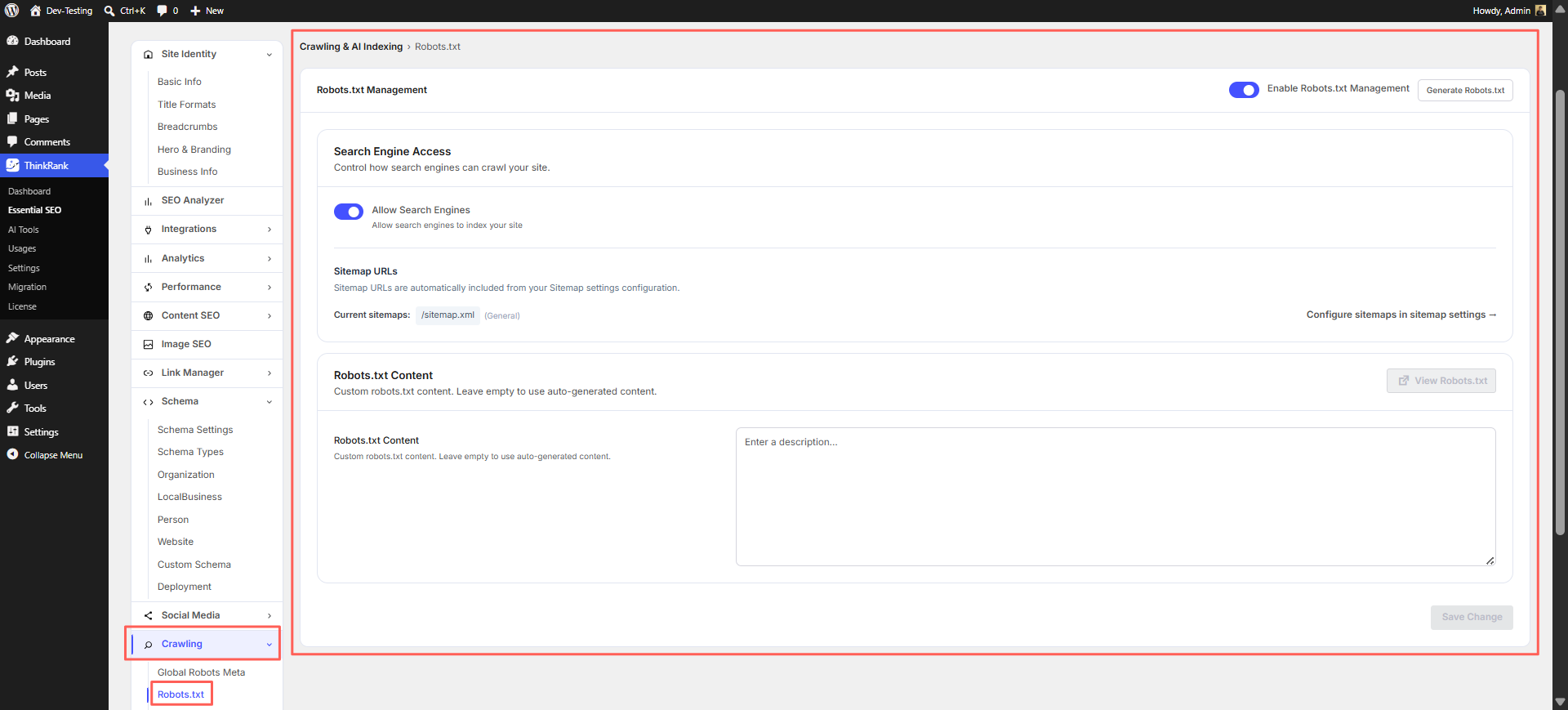Viewport: 1568px width, 710px height.
Task: Expand the Analytics section chevron
Action: coord(269,259)
